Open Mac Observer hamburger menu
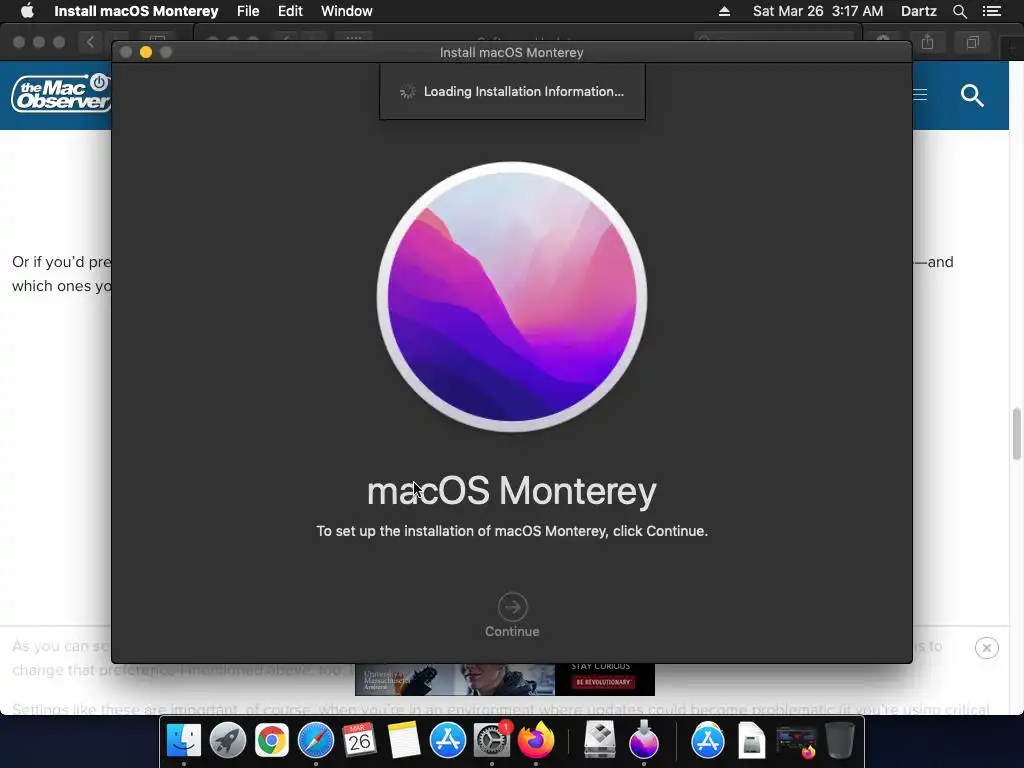This screenshot has height=768, width=1024. pos(920,95)
